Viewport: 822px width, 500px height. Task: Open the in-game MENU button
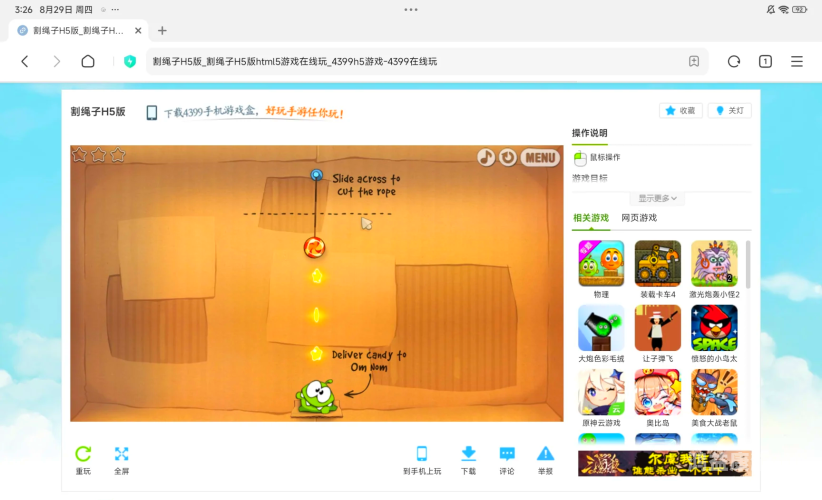(x=540, y=158)
